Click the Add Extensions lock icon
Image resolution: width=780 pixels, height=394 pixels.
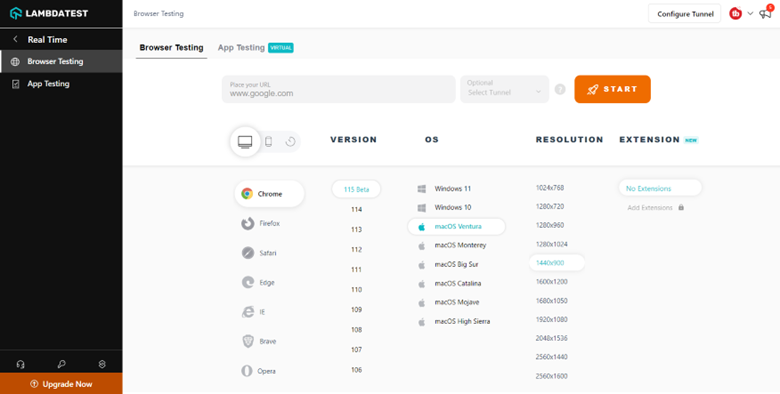point(681,207)
